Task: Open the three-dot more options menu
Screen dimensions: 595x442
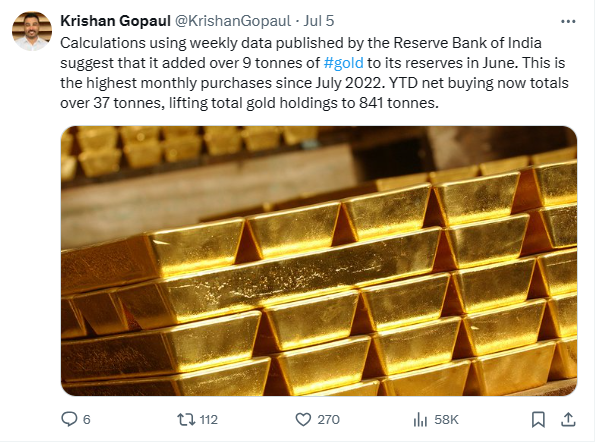Action: pos(568,22)
